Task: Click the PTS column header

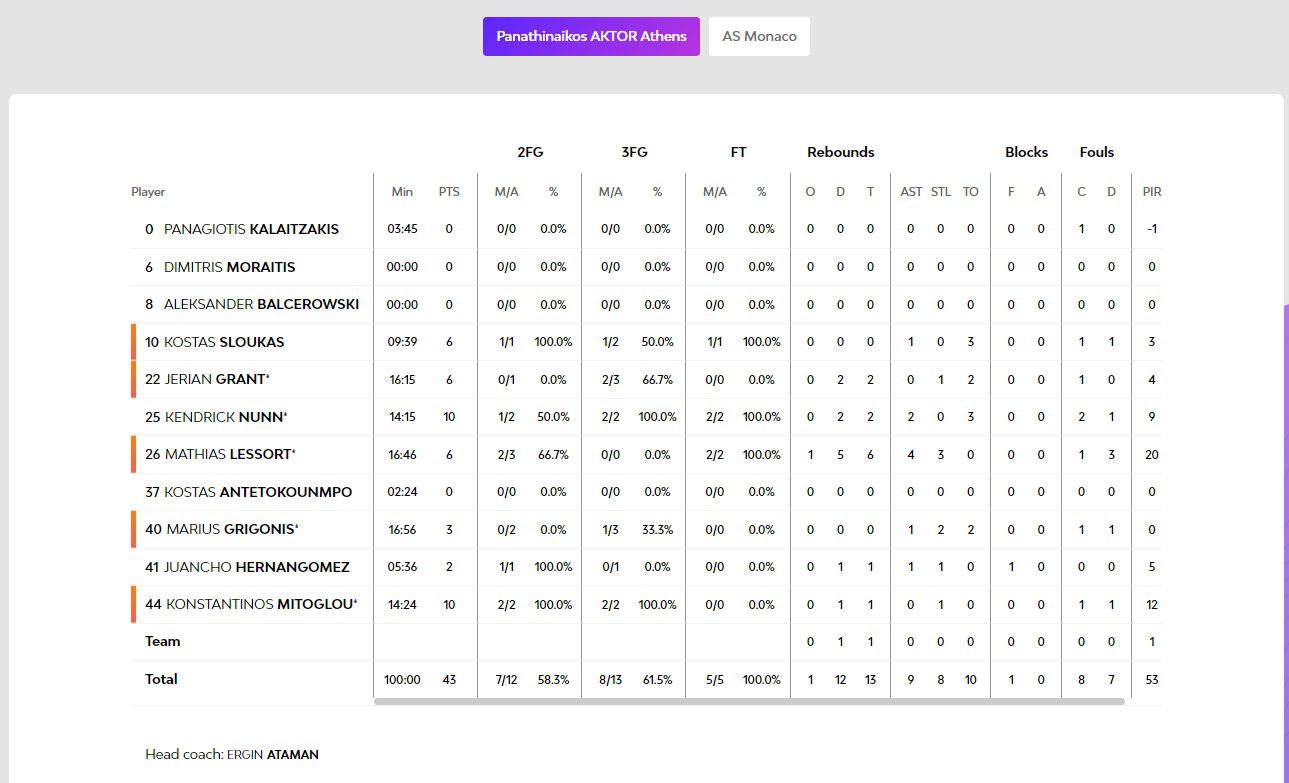Action: 448,192
